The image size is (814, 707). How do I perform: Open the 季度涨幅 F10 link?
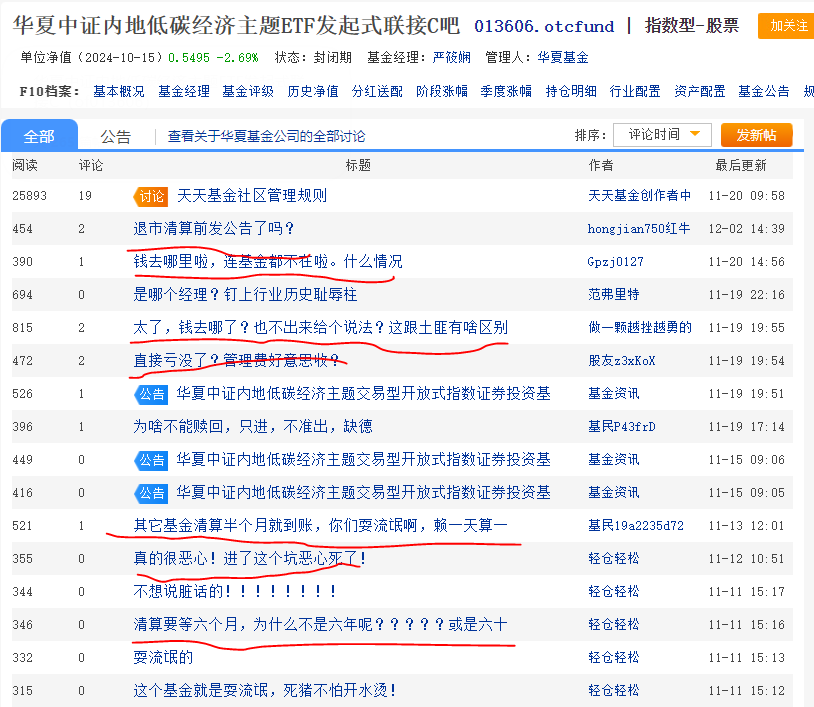click(506, 91)
